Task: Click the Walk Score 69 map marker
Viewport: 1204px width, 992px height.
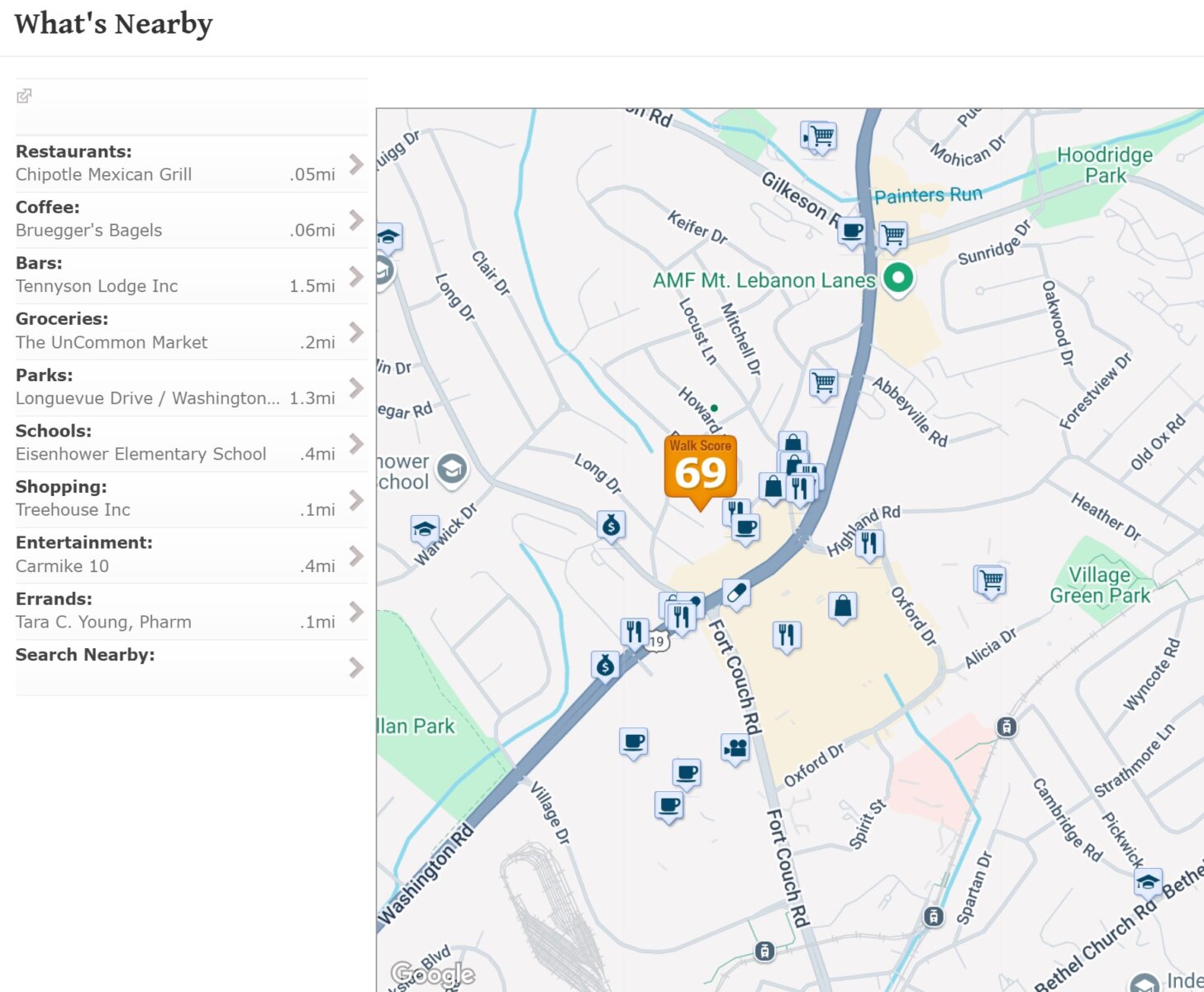Action: click(x=700, y=472)
